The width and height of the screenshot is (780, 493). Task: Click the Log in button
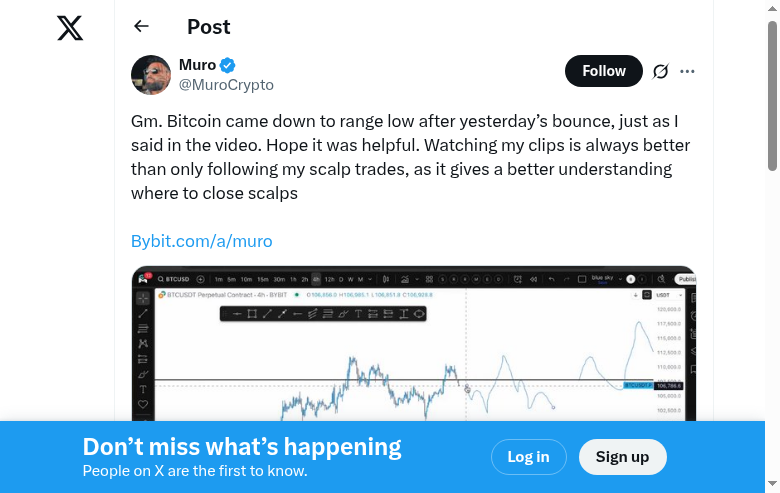pos(528,457)
